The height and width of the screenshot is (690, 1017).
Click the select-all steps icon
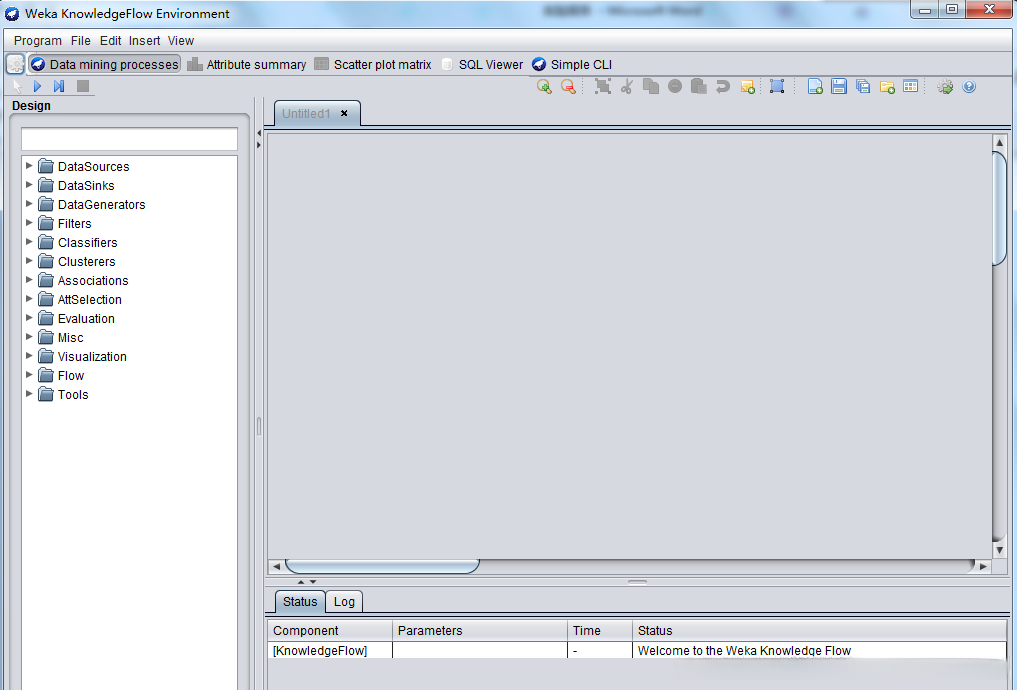pos(603,87)
